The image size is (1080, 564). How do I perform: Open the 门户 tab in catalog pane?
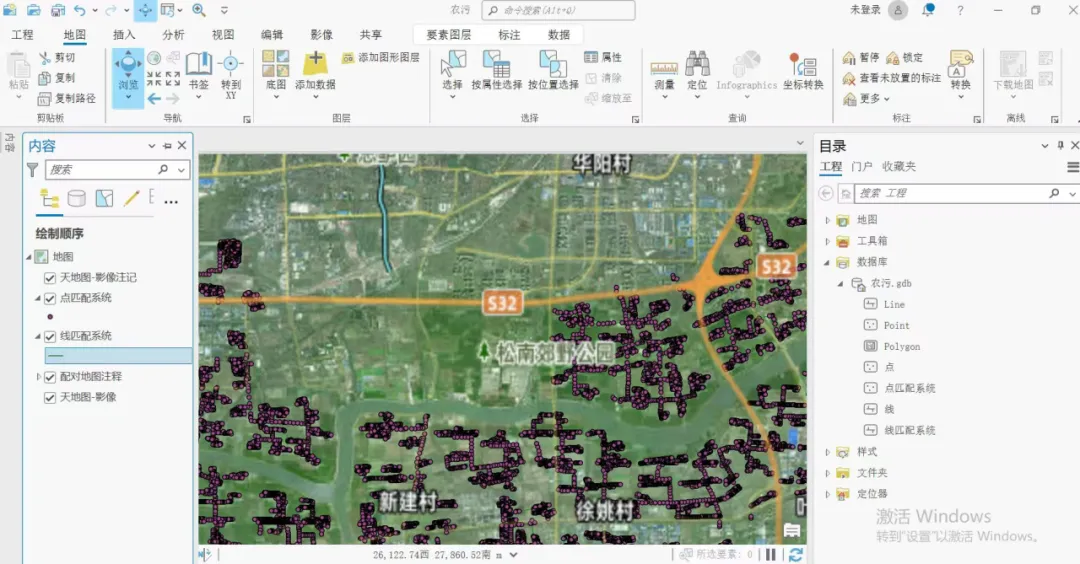pos(861,167)
